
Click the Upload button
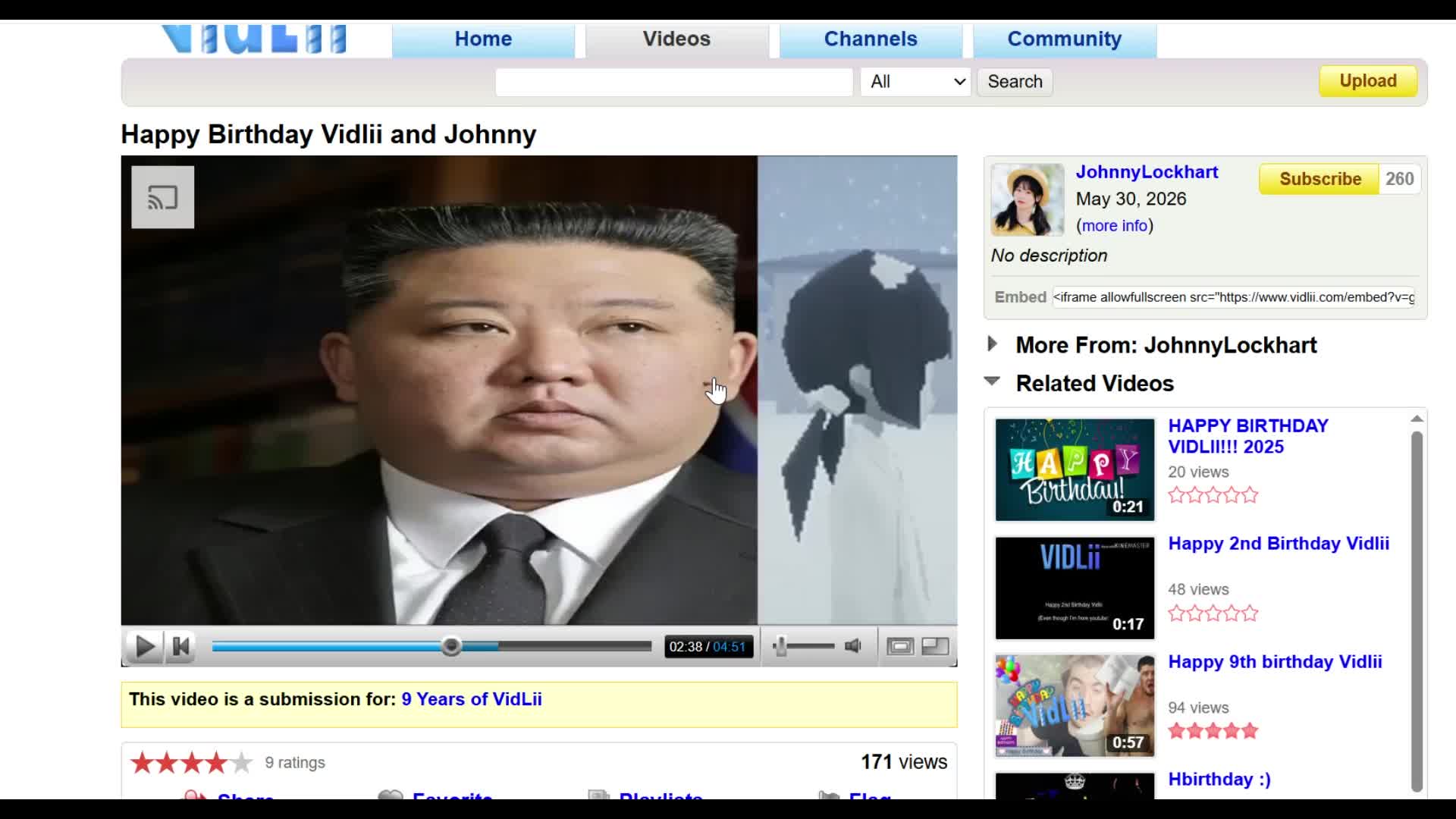pyautogui.click(x=1368, y=81)
